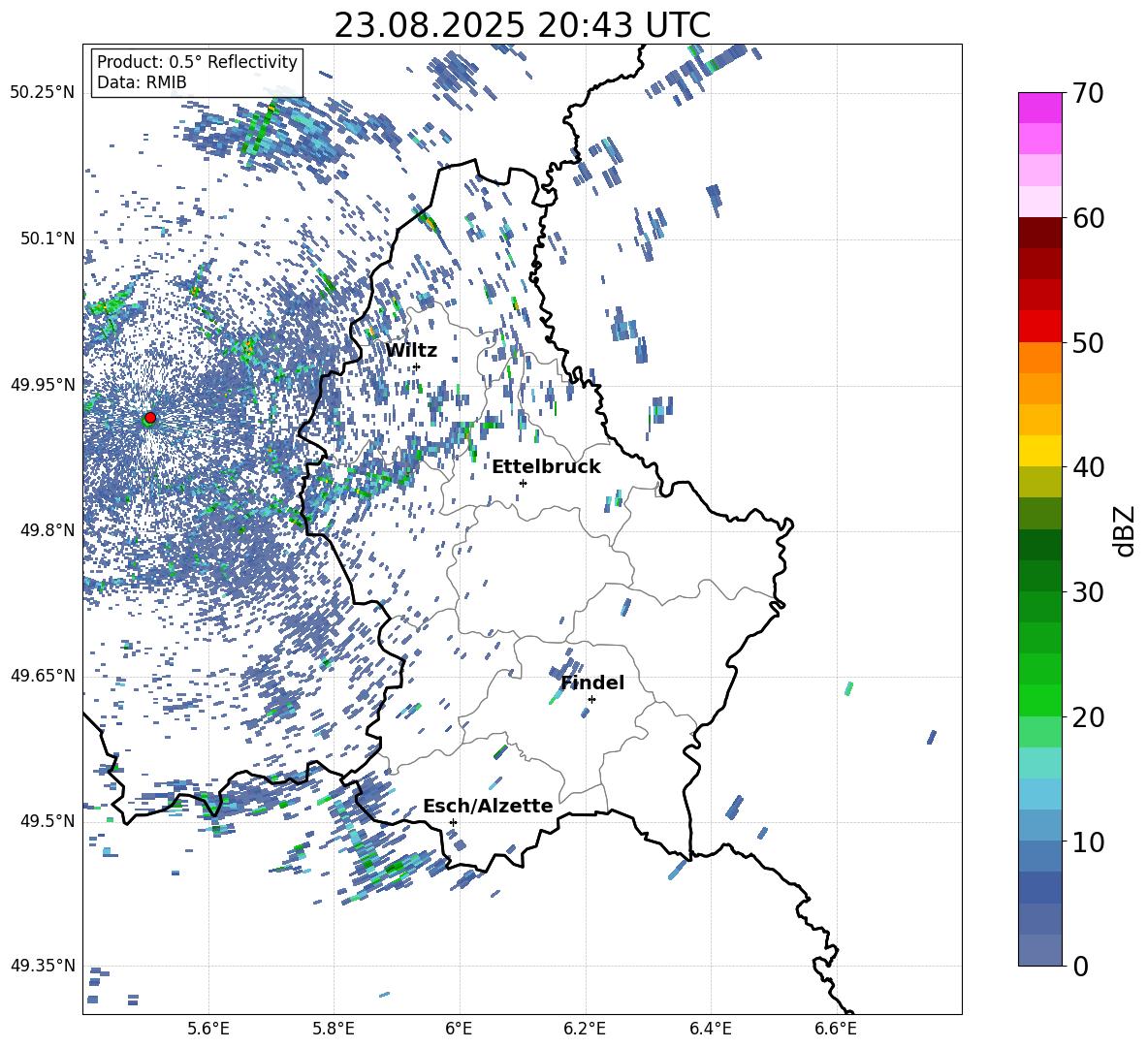Viewport: 1148px width, 1048px height.
Task: Click the 6.4°E longitude label
Action: [x=710, y=1029]
